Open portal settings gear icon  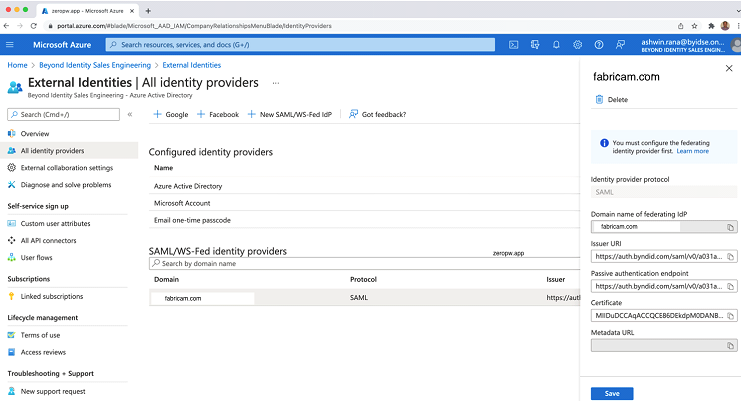(x=578, y=44)
